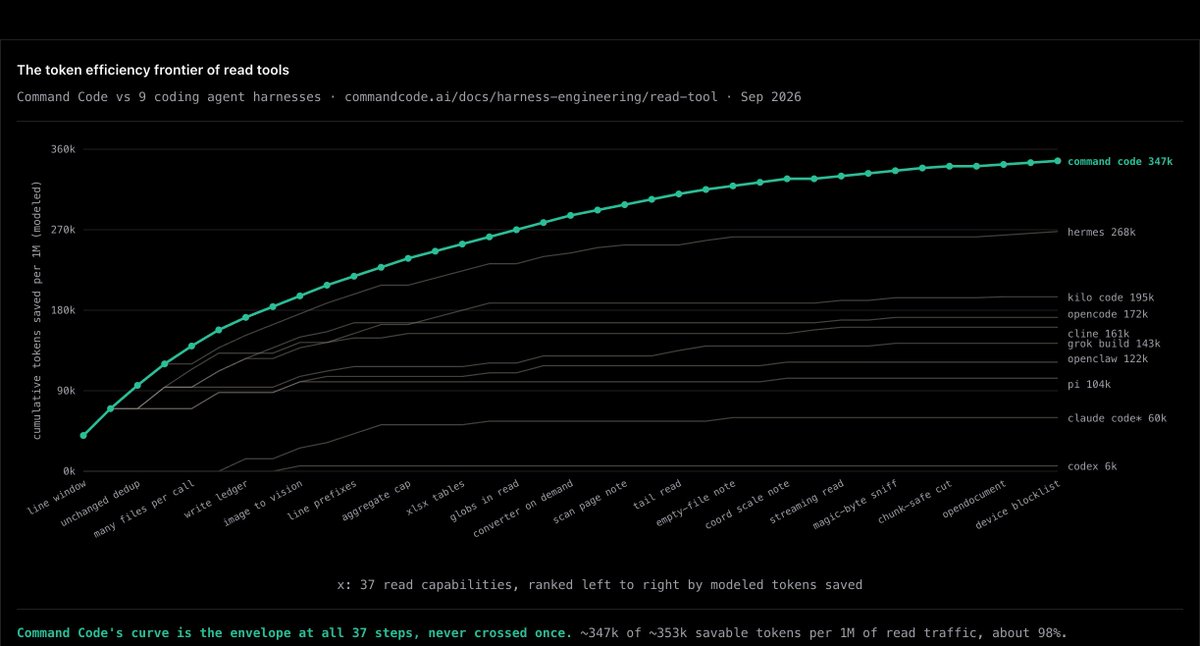Click the "360k" y-axis tick label
Image resolution: width=1200 pixels, height=646 pixels.
(63, 149)
